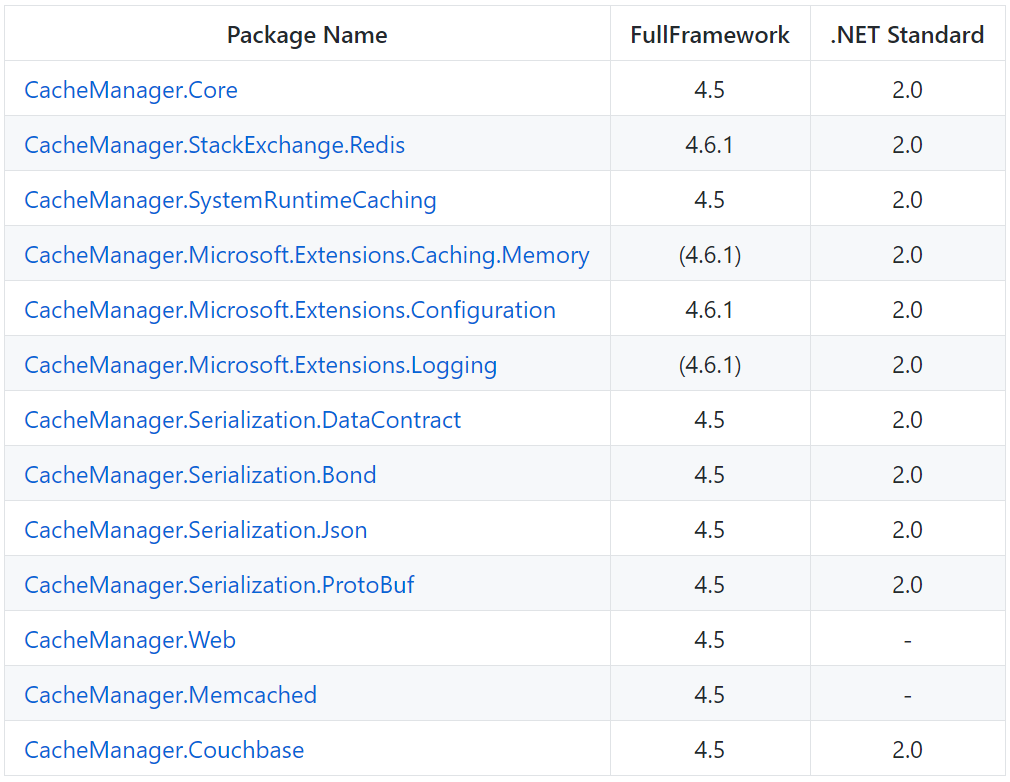Open the CacheManager.Core package link
This screenshot has width=1010, height=782.
[131, 90]
